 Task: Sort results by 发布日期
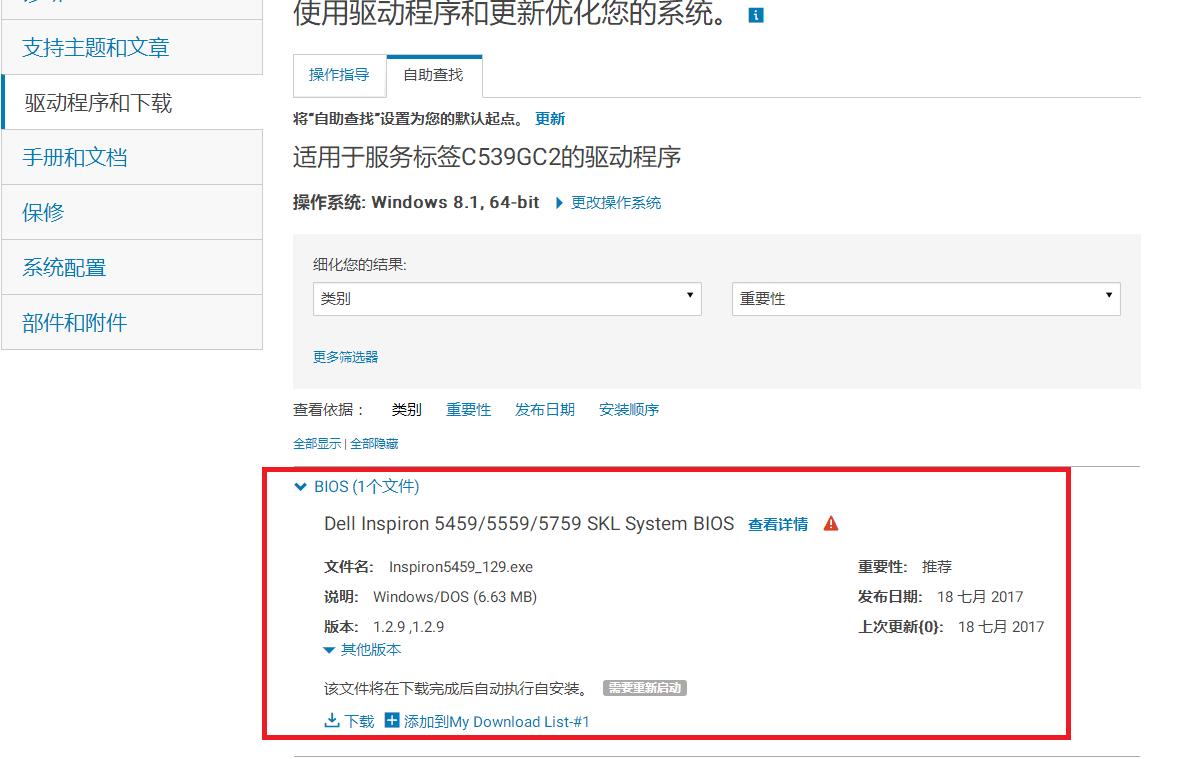[x=544, y=409]
